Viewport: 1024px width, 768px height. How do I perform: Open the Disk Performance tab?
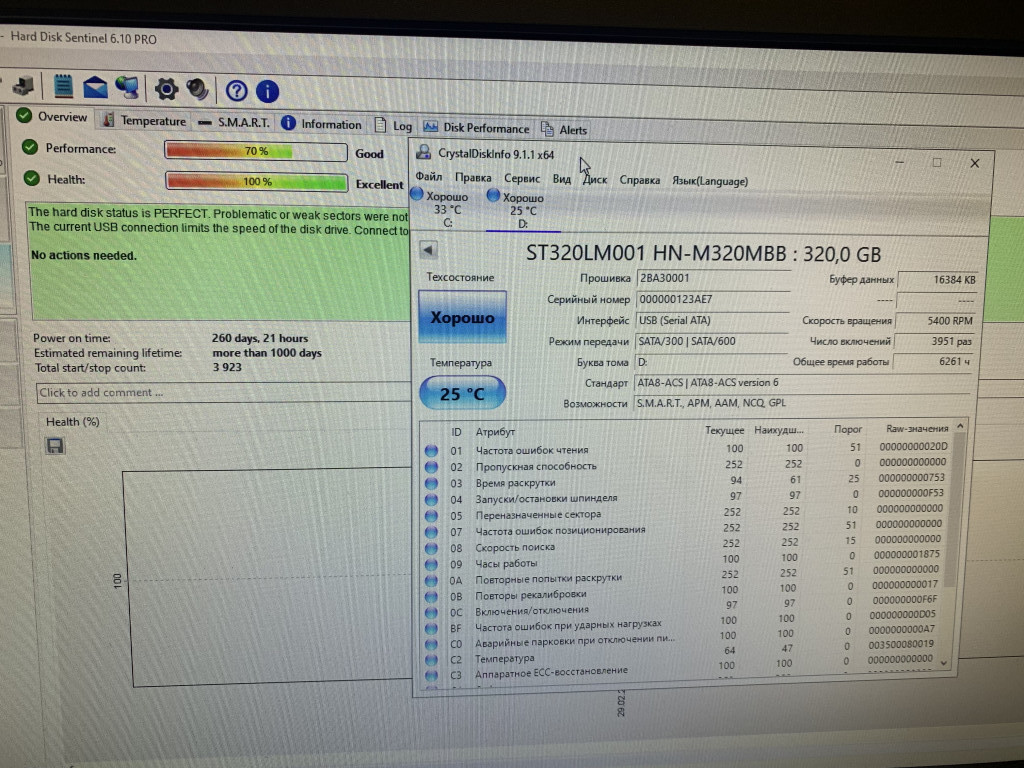pyautogui.click(x=476, y=127)
